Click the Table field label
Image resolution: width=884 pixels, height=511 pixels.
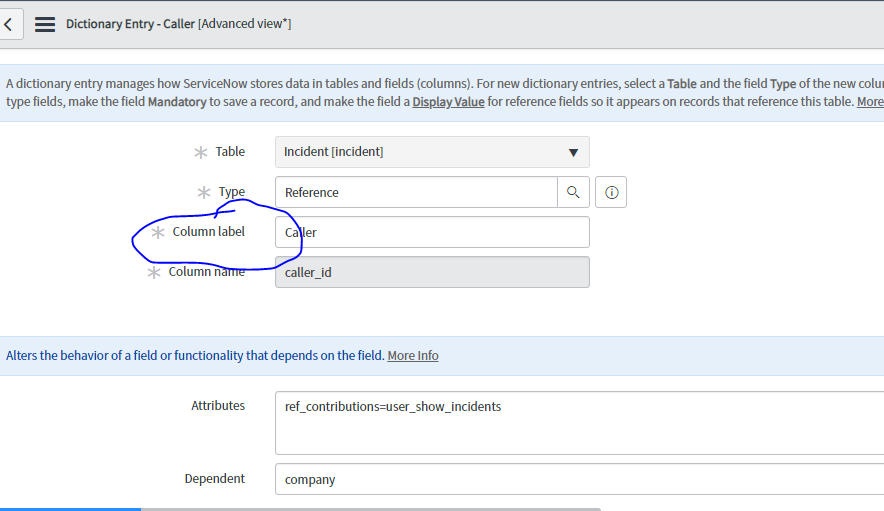pyautogui.click(x=230, y=152)
